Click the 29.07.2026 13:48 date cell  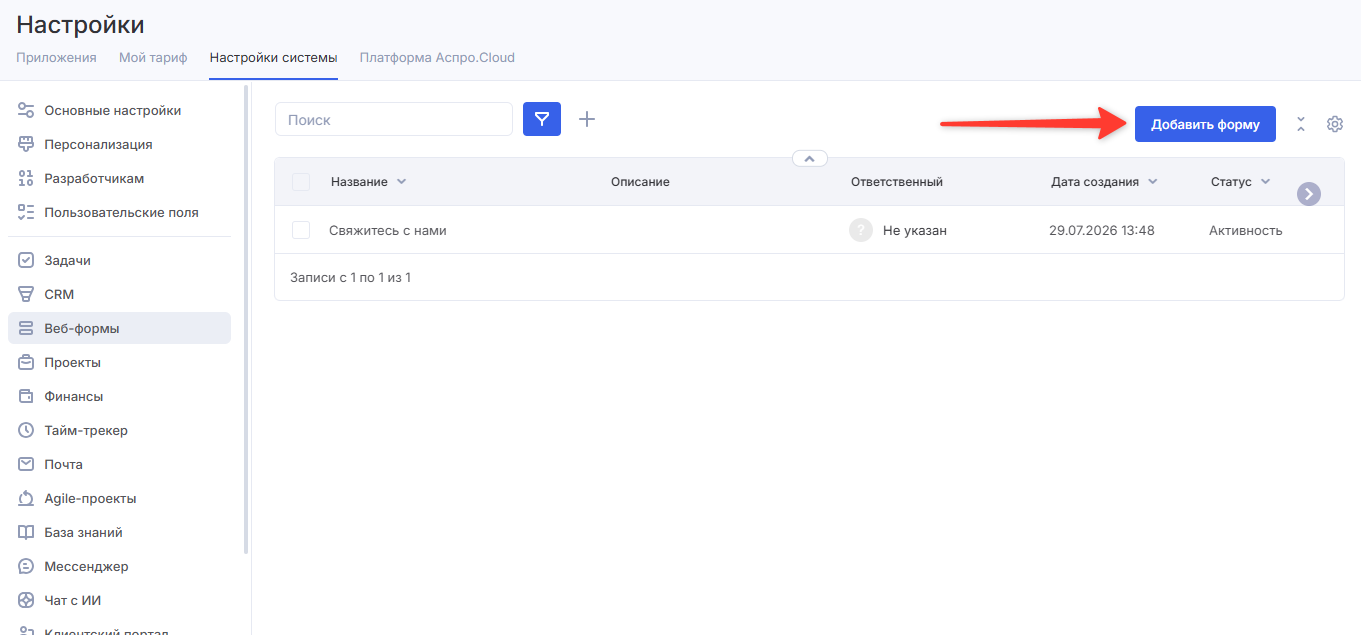point(1102,230)
